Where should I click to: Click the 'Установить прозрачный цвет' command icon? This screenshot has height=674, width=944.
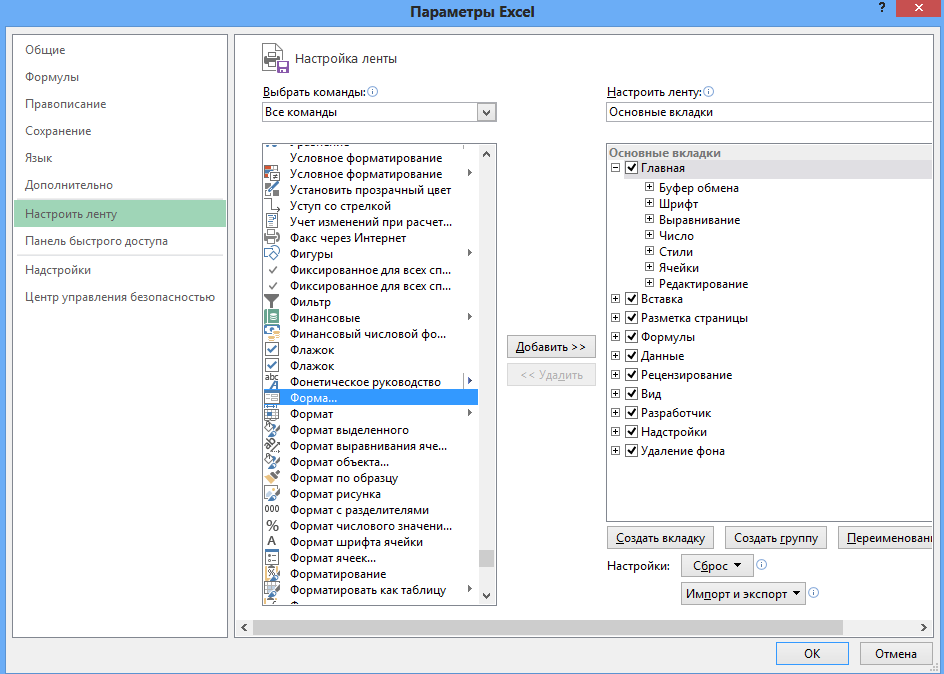(x=272, y=190)
